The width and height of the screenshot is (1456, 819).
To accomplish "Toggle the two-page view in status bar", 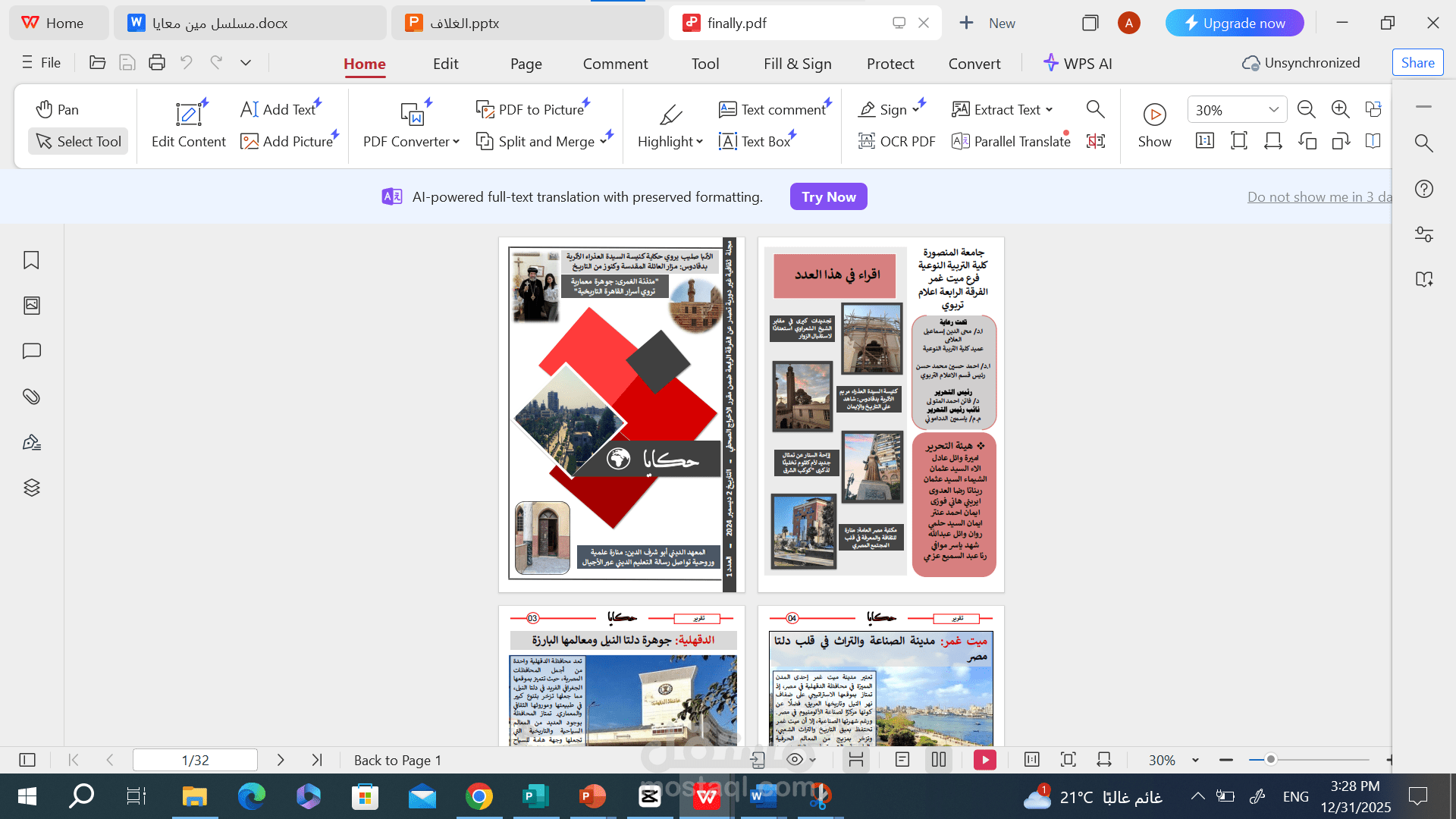I will click(939, 760).
